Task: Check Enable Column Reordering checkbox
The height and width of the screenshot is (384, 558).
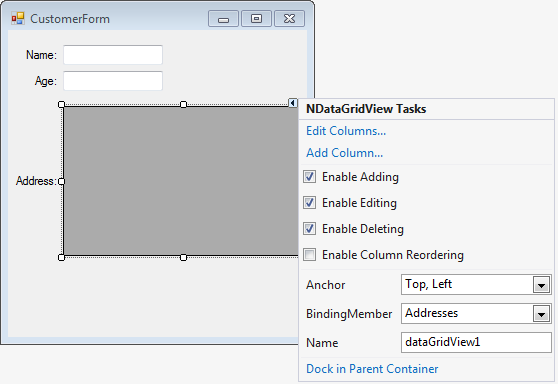Action: click(x=309, y=254)
